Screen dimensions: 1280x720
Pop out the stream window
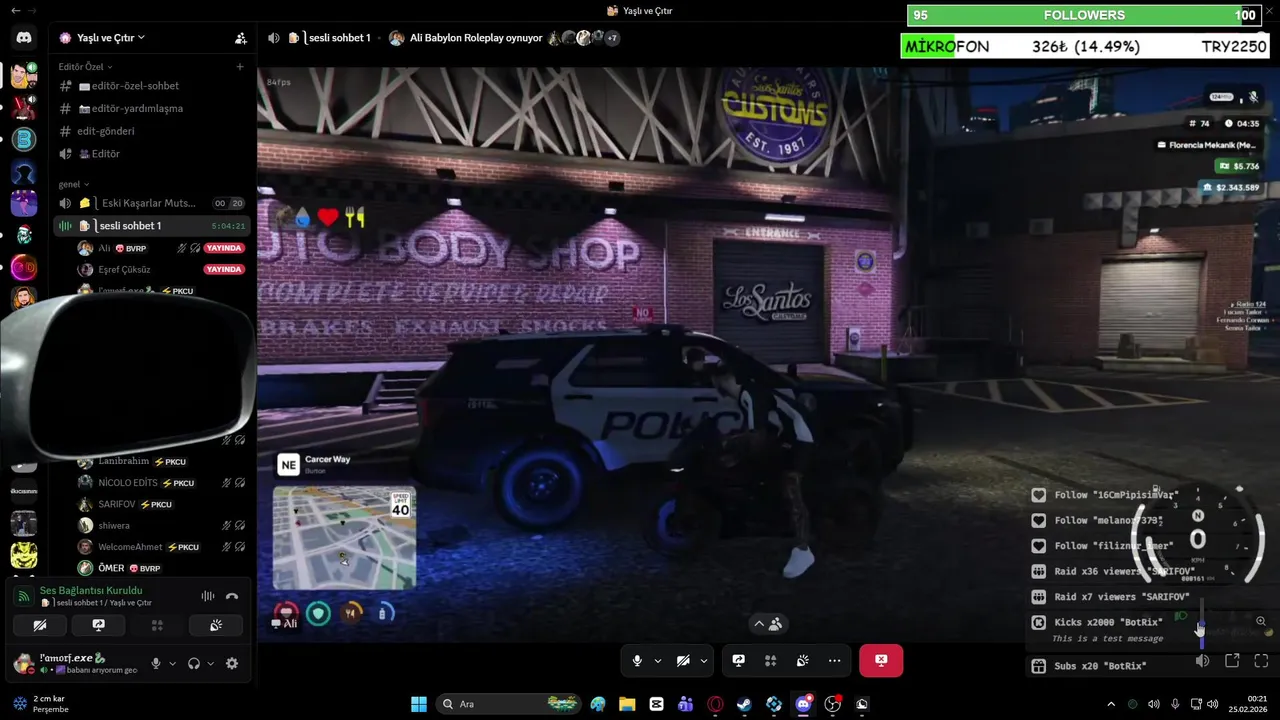pyautogui.click(x=1232, y=661)
